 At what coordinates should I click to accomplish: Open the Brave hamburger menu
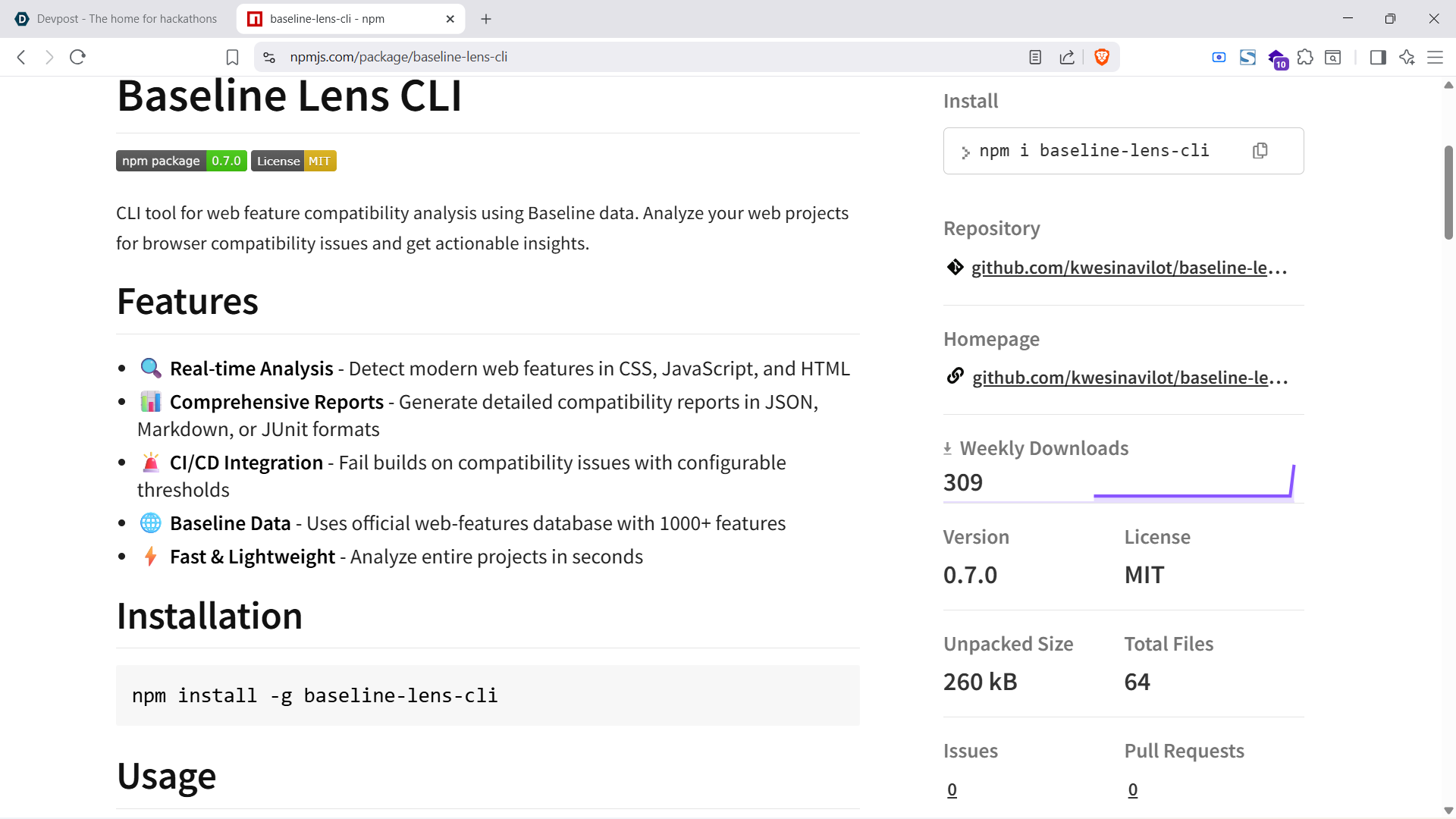tap(1435, 57)
